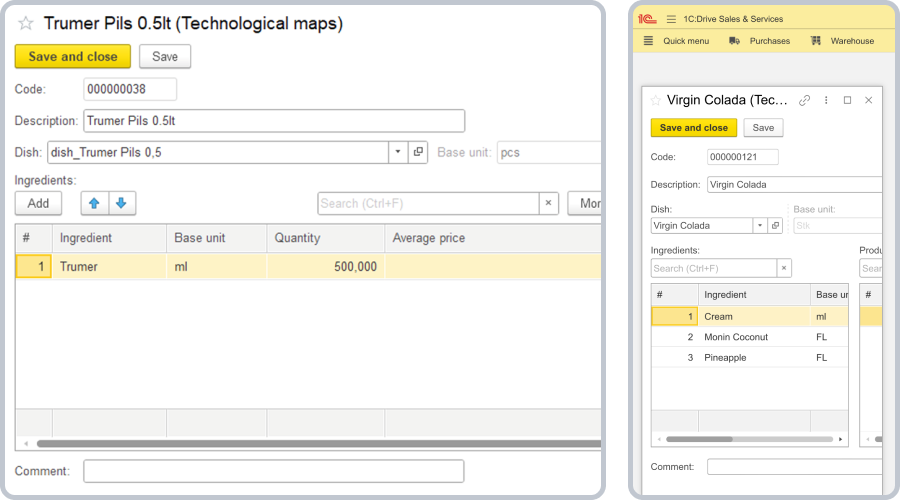Select Code field 000000121
The image size is (900, 500).
pyautogui.click(x=743, y=157)
